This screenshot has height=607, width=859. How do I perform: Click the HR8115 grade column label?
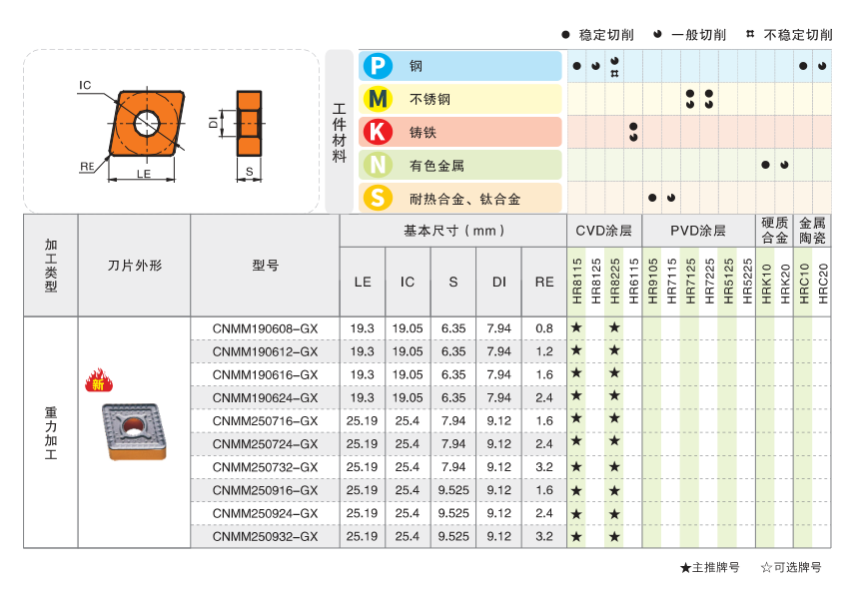(x=577, y=281)
